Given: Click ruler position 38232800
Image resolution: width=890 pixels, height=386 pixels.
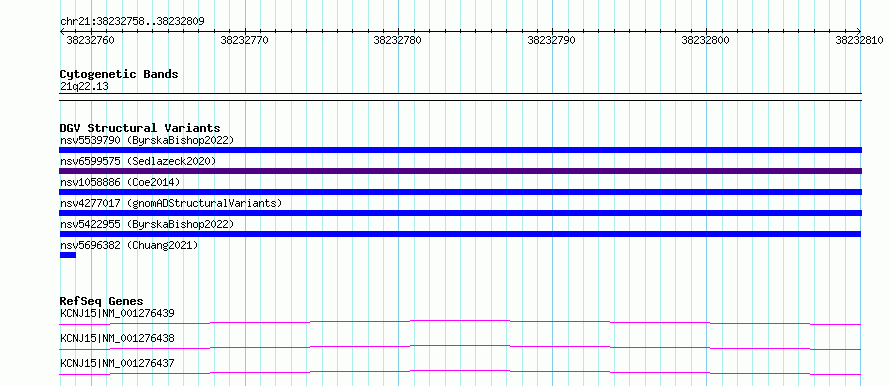Looking at the screenshot, I should [706, 40].
